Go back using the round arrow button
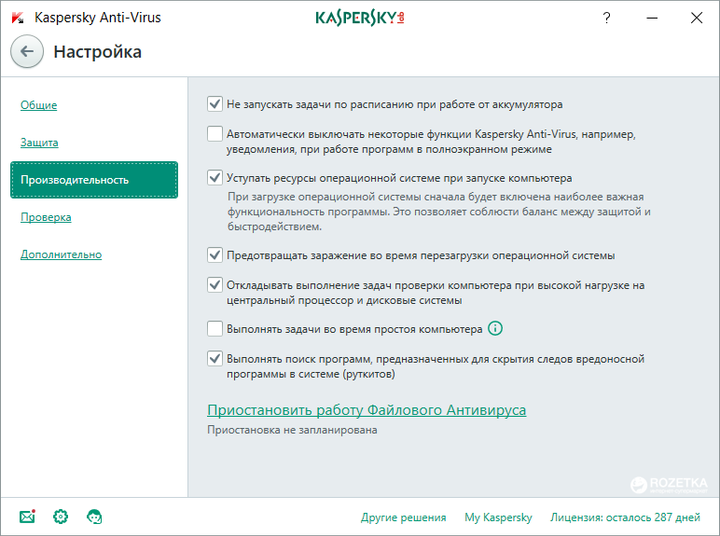Screen dimensions: 720x536 pyautogui.click(x=27, y=51)
